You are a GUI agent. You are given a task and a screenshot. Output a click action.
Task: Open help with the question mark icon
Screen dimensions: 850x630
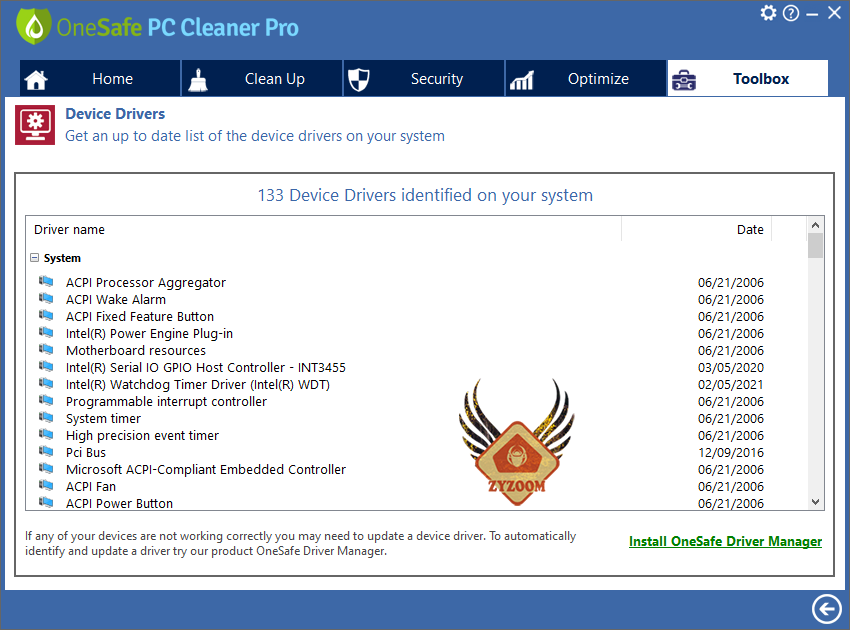point(791,13)
